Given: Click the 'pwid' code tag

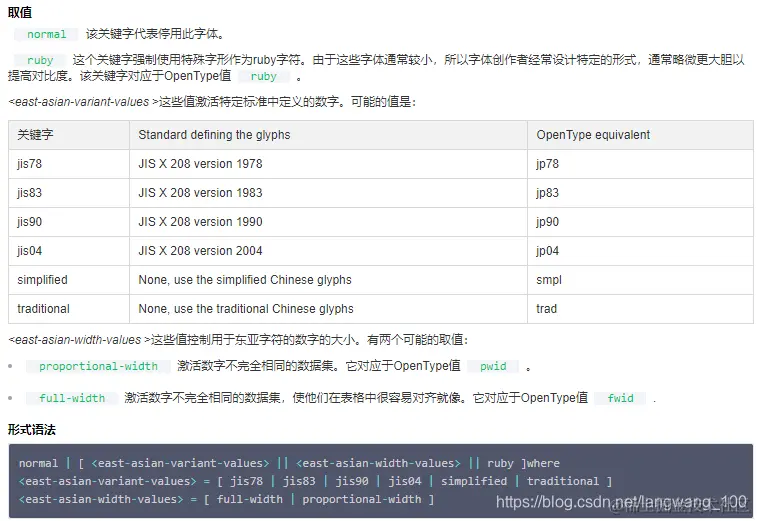Looking at the screenshot, I should point(493,366).
